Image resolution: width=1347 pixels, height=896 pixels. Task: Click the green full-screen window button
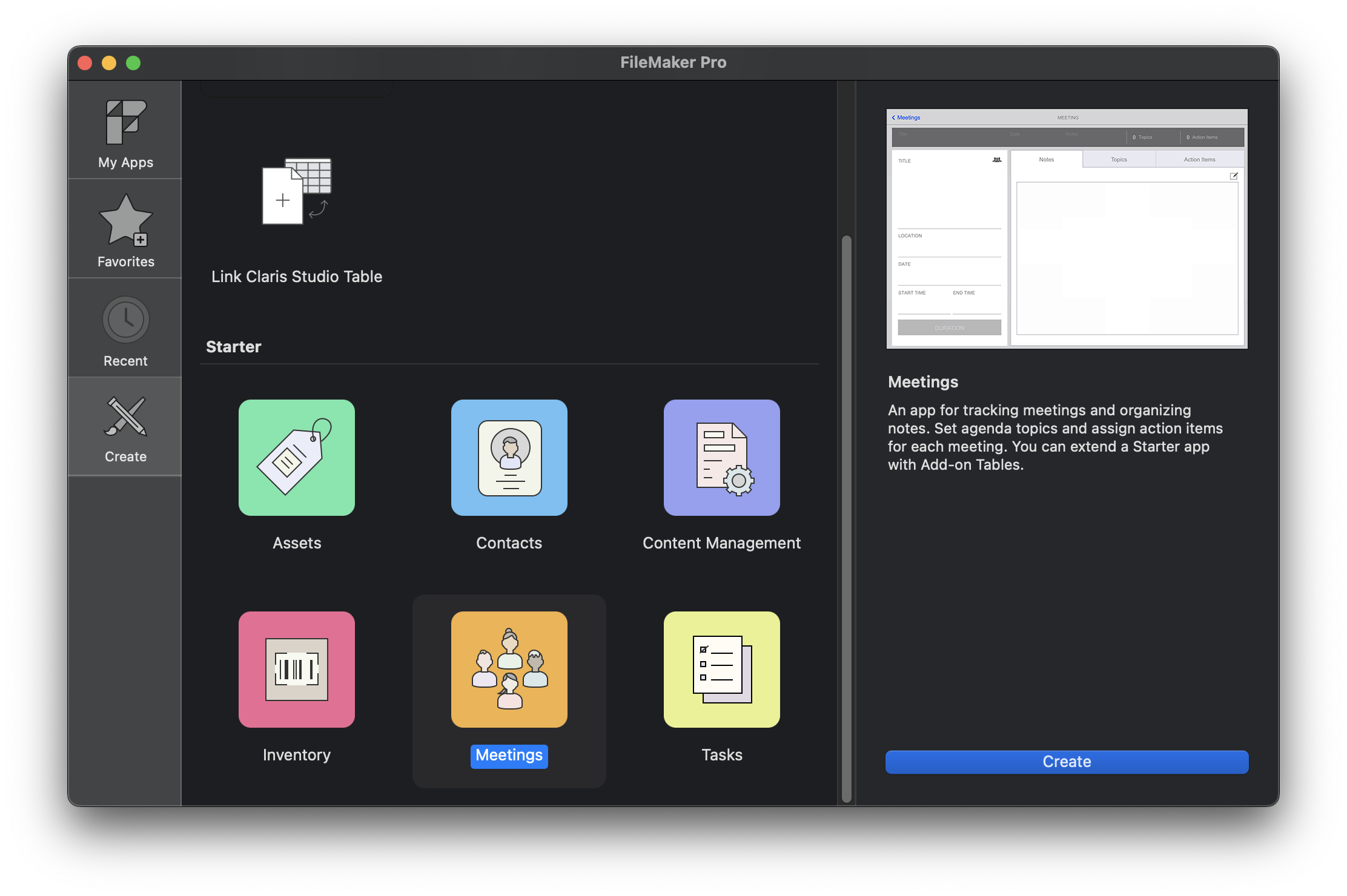(133, 63)
